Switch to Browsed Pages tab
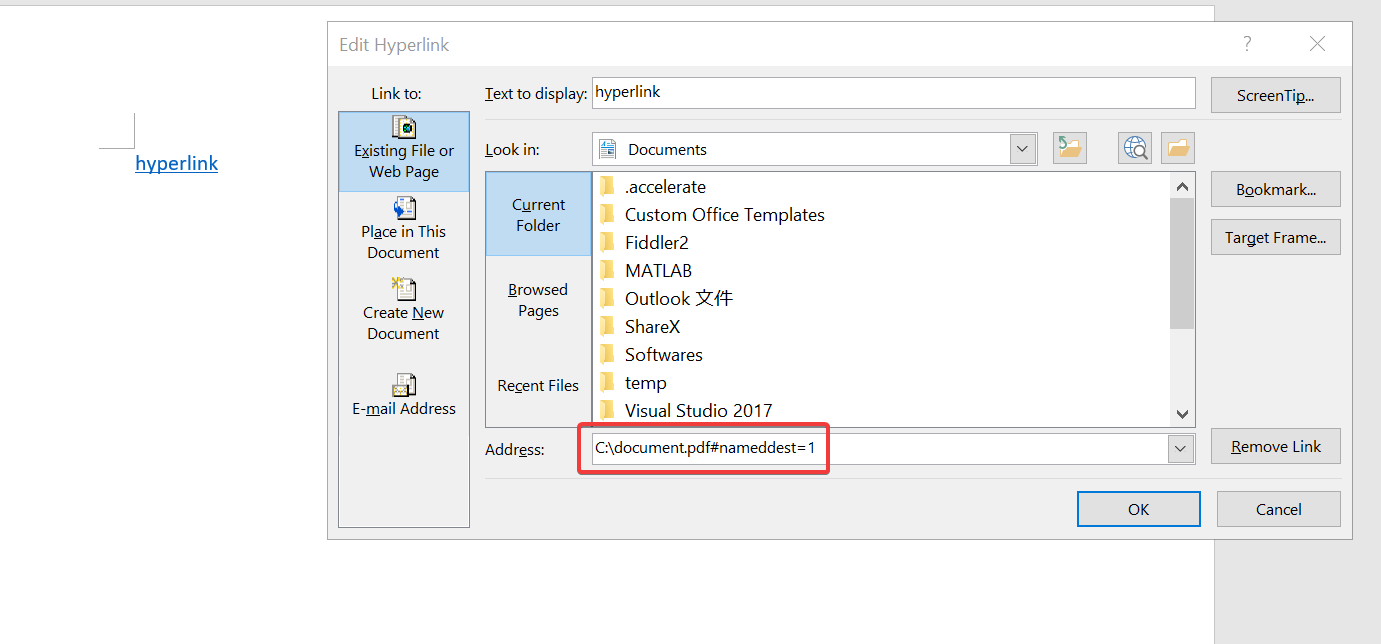1381x644 pixels. click(538, 300)
